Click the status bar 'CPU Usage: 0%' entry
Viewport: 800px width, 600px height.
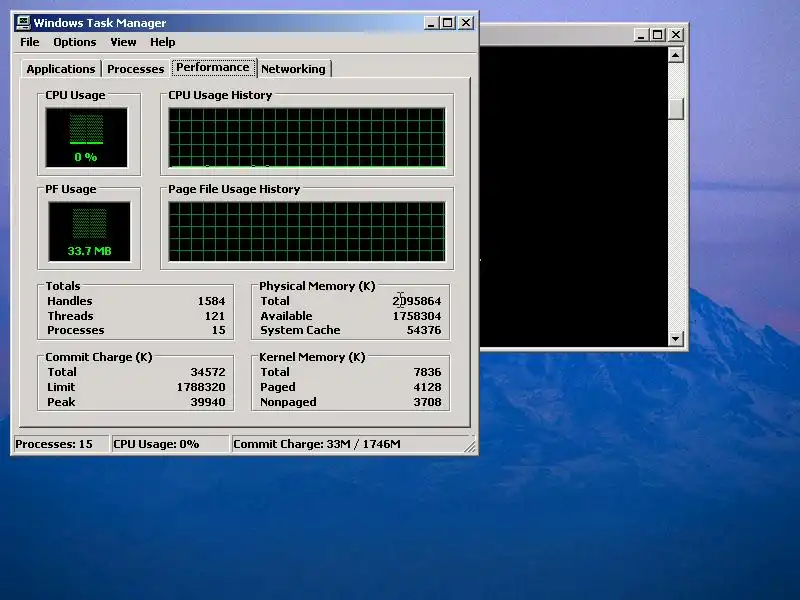point(169,444)
